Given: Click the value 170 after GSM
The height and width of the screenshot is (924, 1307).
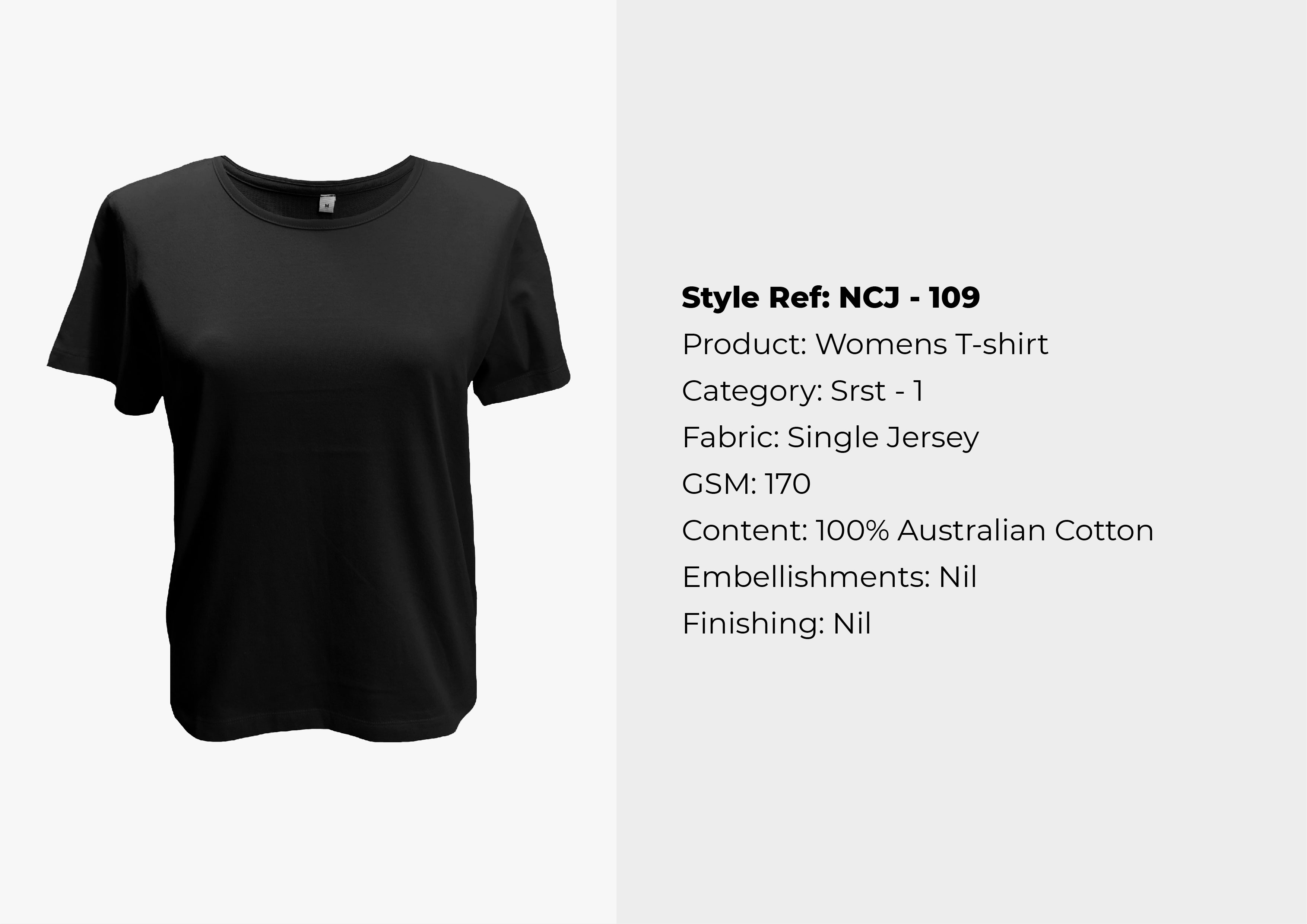Looking at the screenshot, I should pos(788,484).
